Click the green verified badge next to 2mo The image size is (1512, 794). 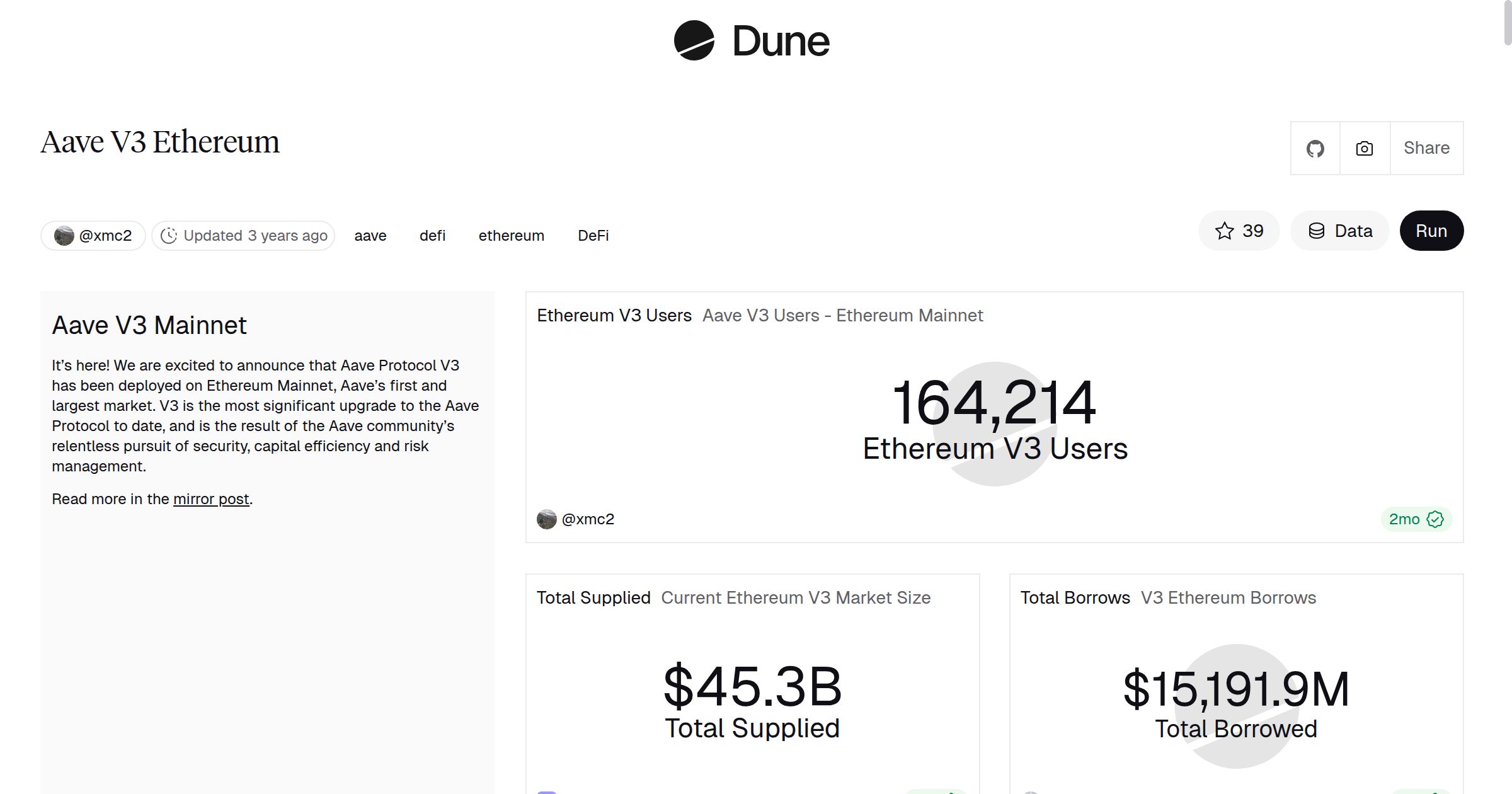click(x=1435, y=519)
